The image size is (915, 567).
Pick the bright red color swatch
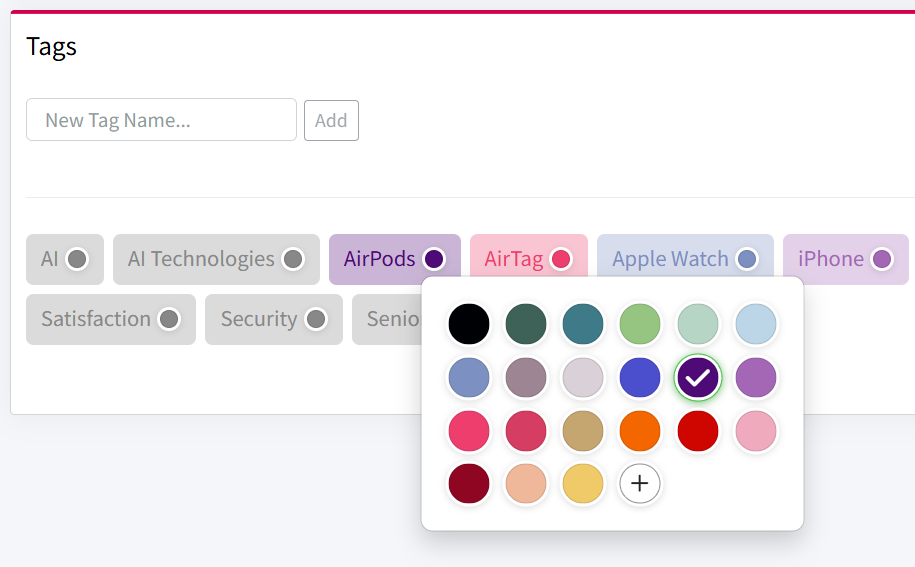click(x=698, y=431)
